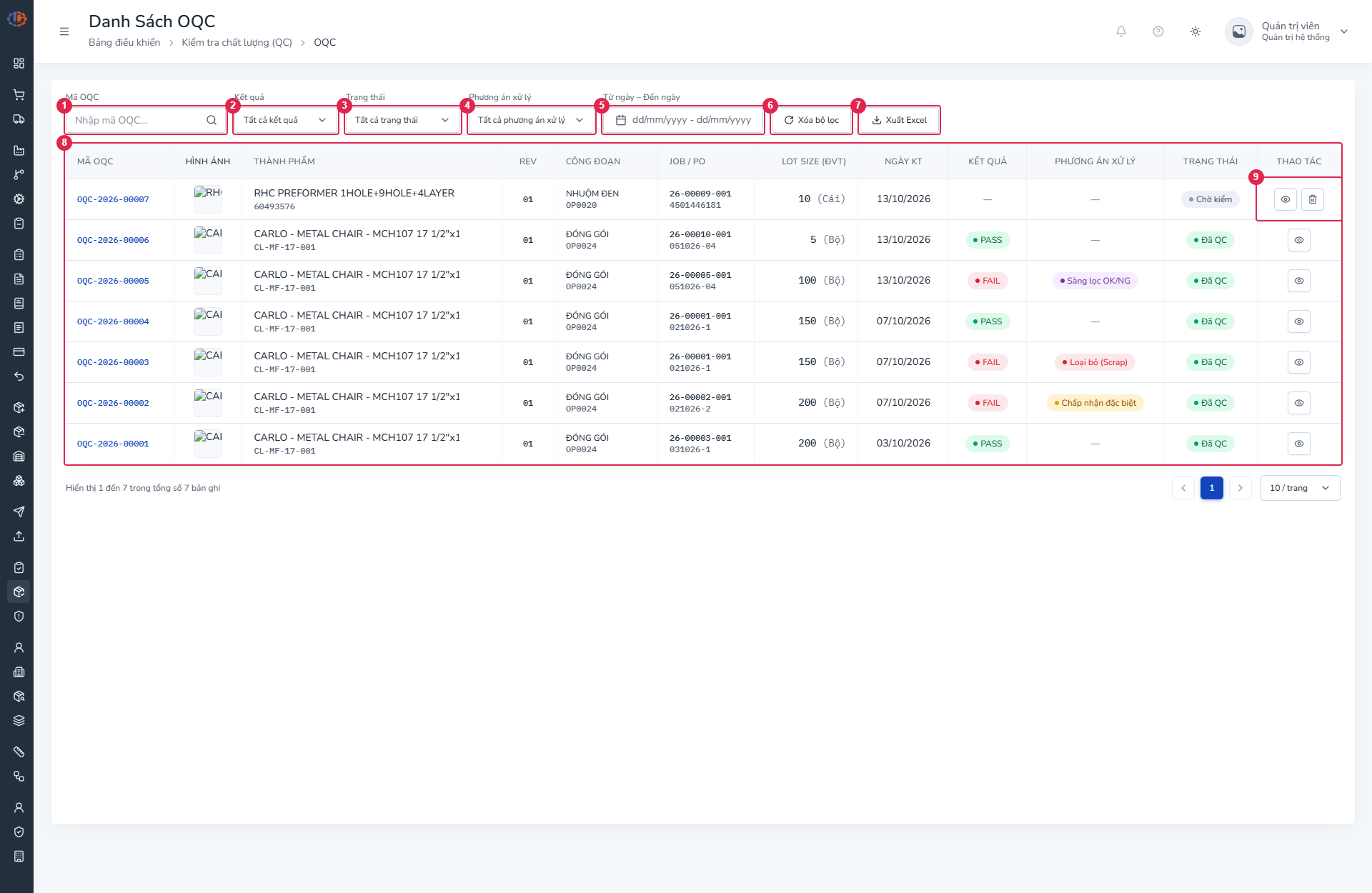Open the ruler sidebar icon

pos(19,752)
